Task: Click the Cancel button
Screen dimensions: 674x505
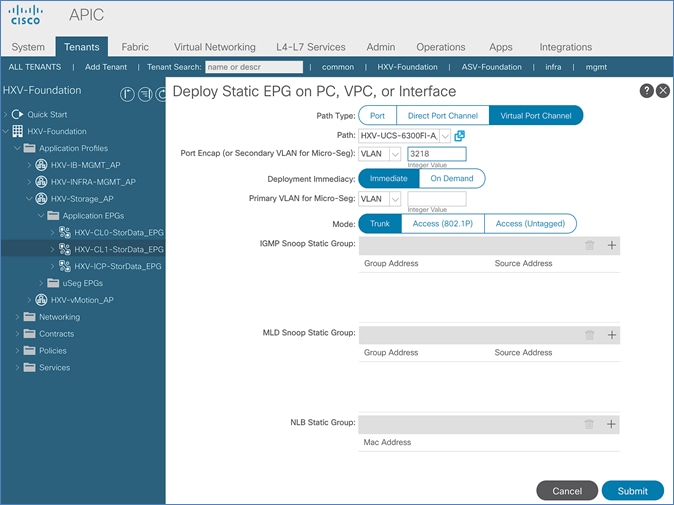Action: (567, 491)
